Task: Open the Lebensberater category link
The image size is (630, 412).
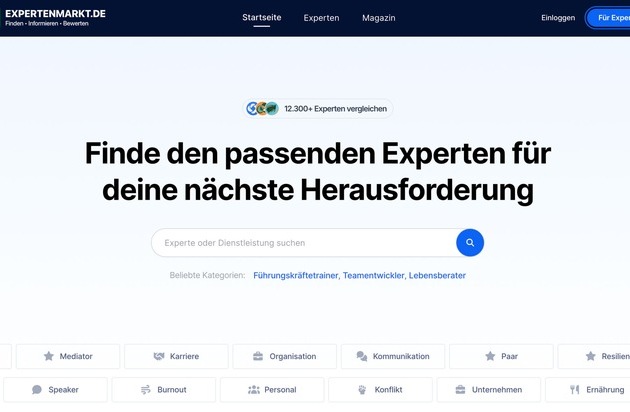Action: coord(437,275)
